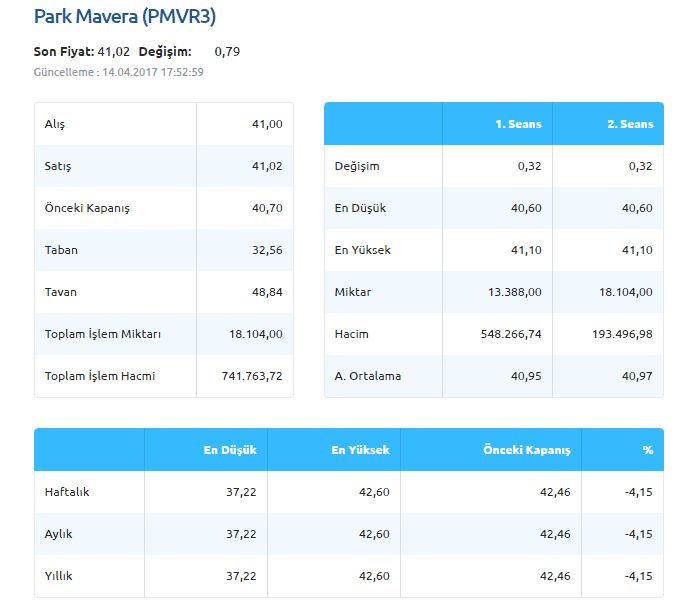Screen dimensions: 694x602
Task: Click the Alış row label
Action: [55, 124]
